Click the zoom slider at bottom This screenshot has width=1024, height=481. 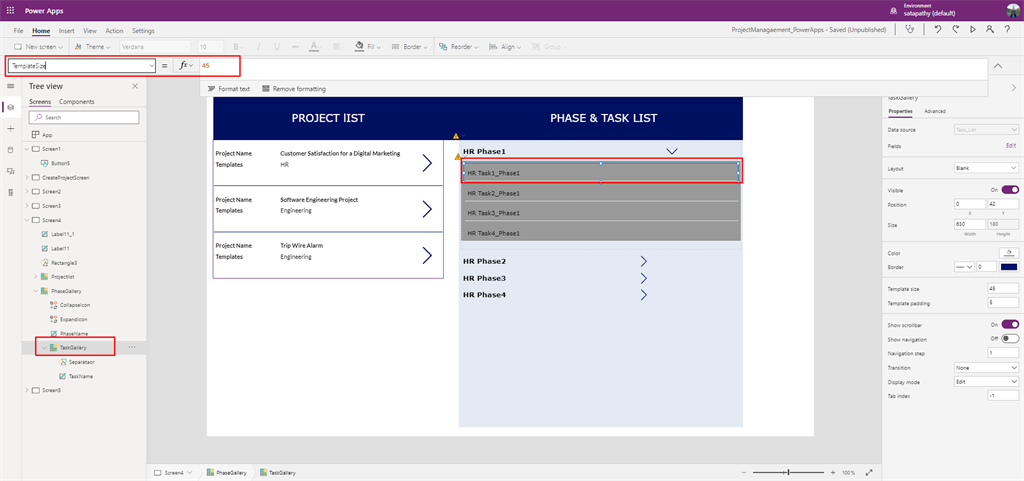tap(789, 473)
